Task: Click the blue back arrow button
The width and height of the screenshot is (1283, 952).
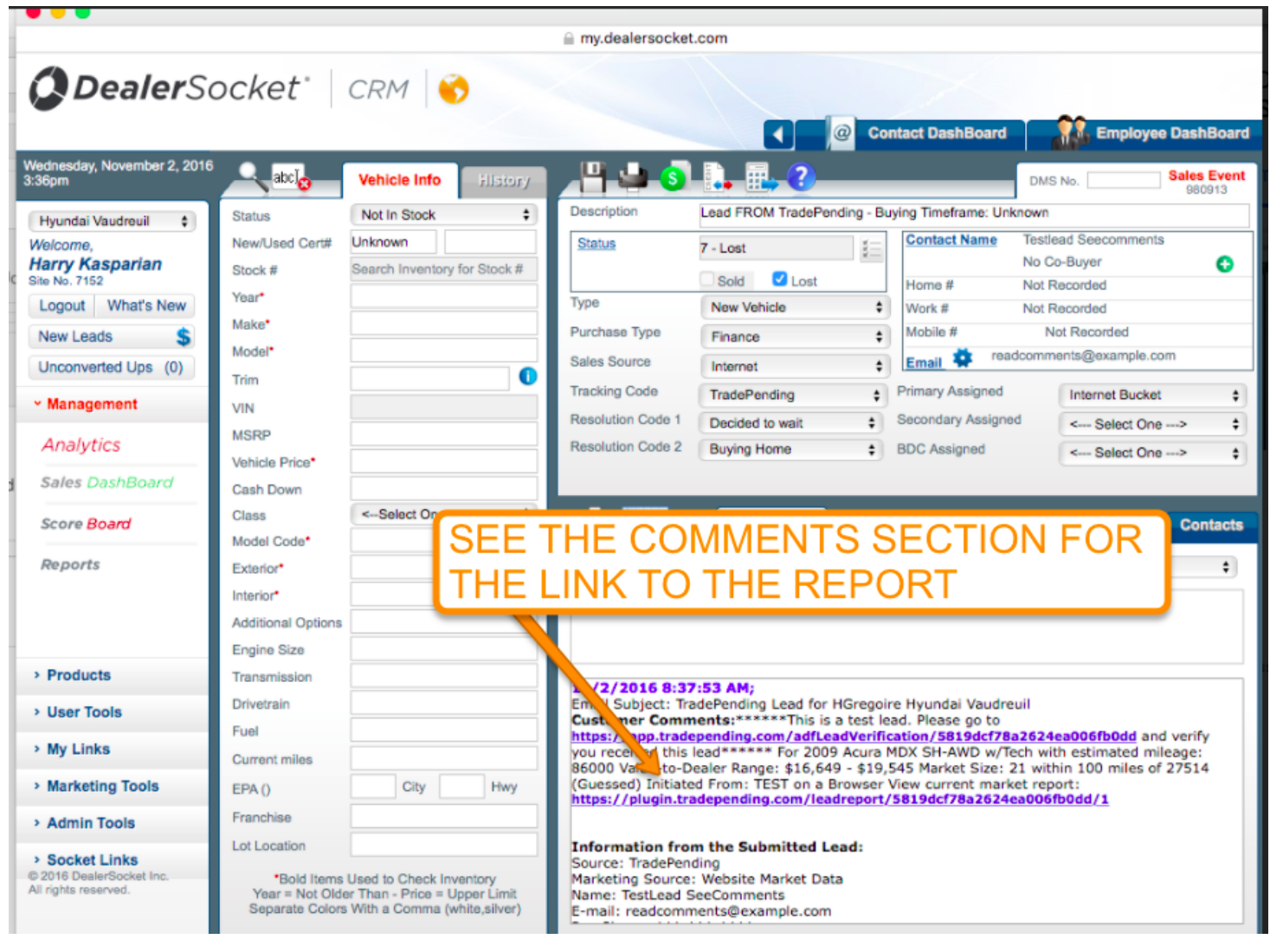Action: pos(778,134)
